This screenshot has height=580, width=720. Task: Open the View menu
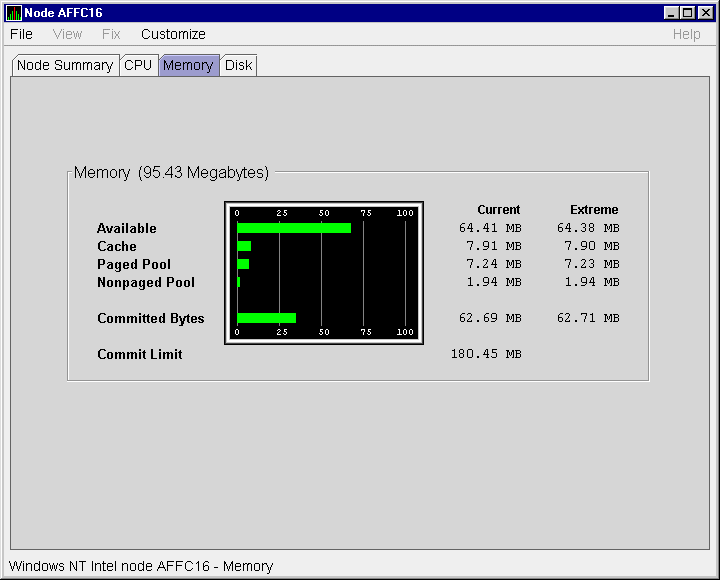[x=67, y=34]
